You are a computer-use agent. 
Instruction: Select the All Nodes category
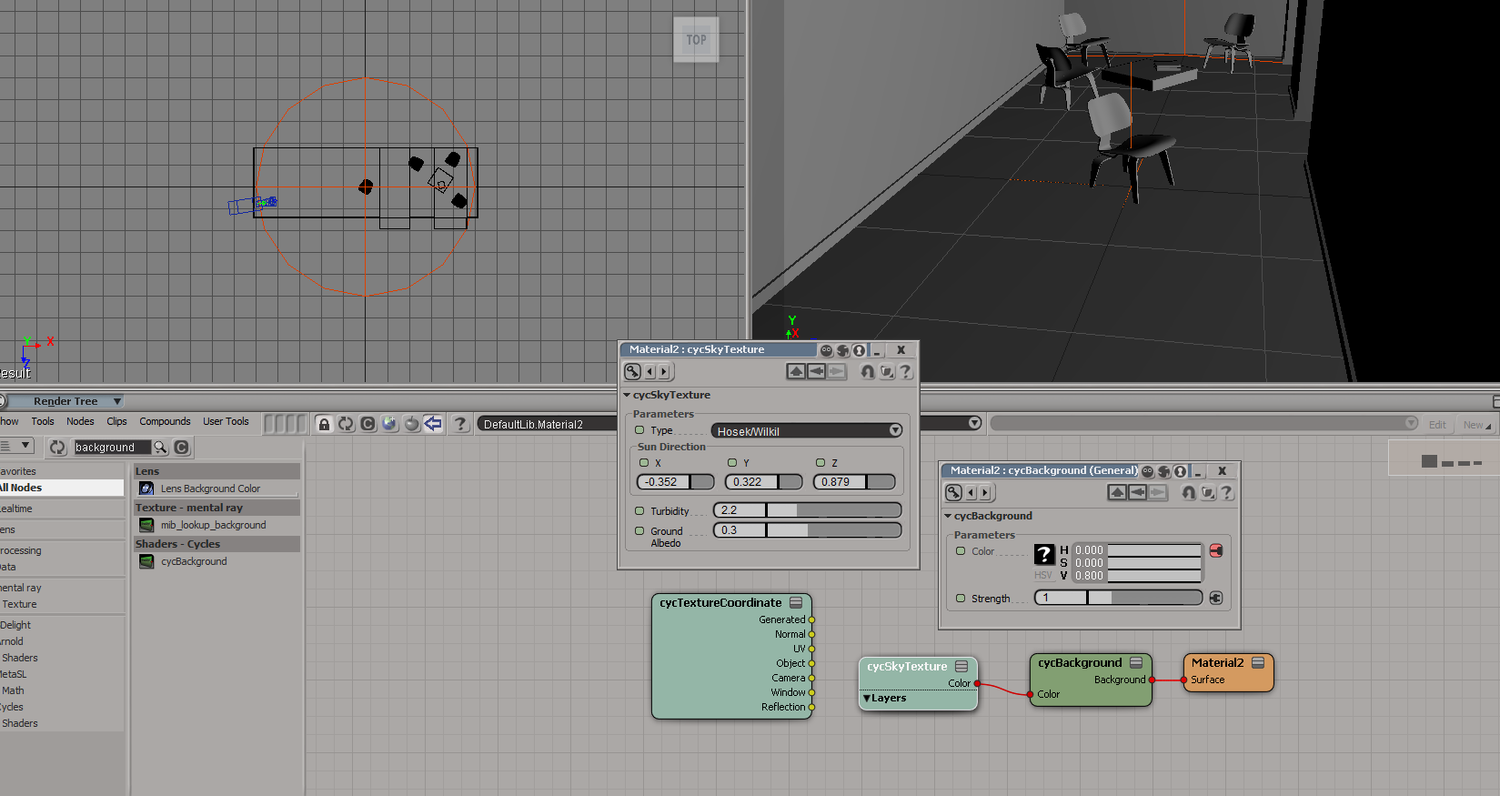pos(62,488)
